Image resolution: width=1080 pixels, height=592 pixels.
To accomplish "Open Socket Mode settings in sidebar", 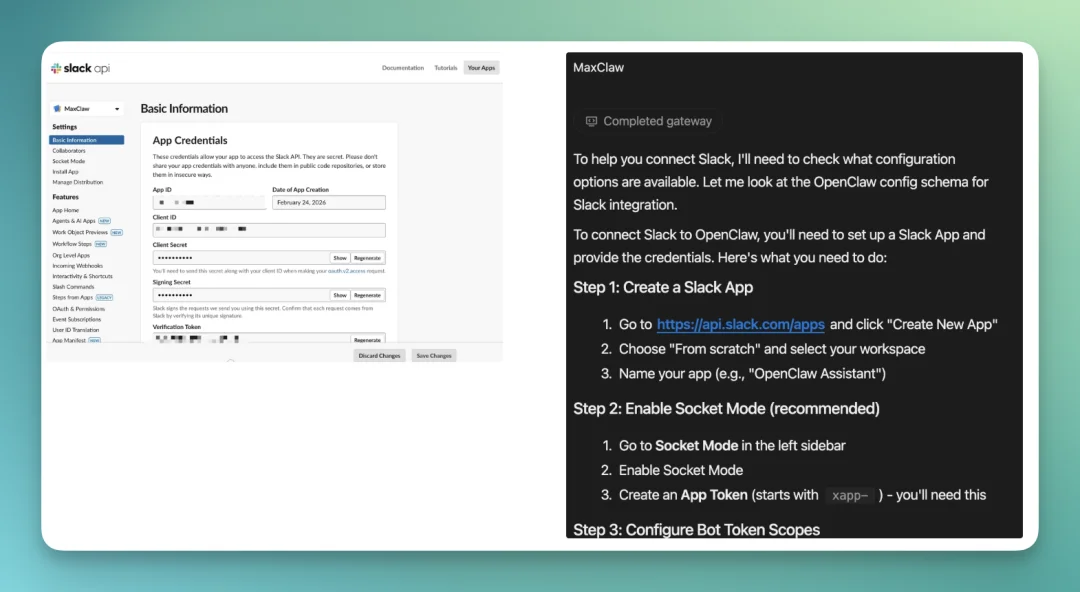I will [68, 161].
